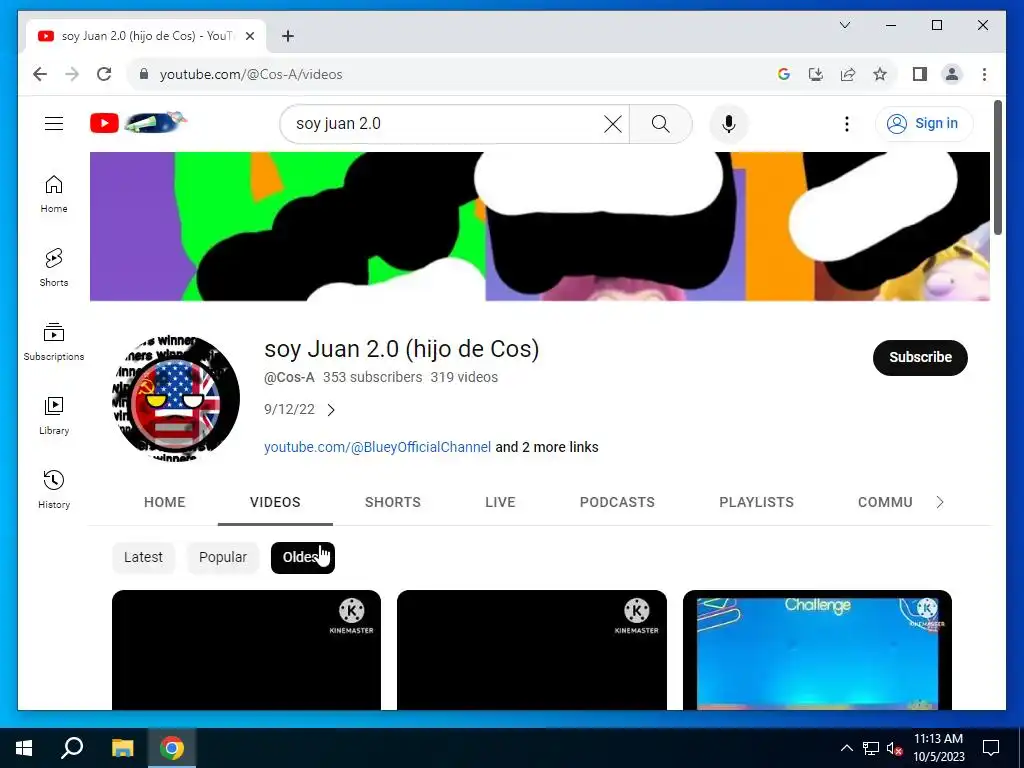Image resolution: width=1024 pixels, height=768 pixels.
Task: Switch to the LIVE channel tab
Action: (500, 502)
